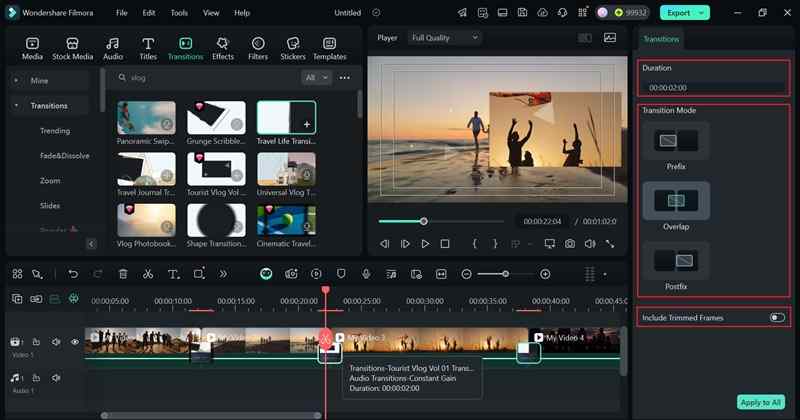Click Apply to All button
This screenshot has height=420, width=800.
tap(761, 402)
